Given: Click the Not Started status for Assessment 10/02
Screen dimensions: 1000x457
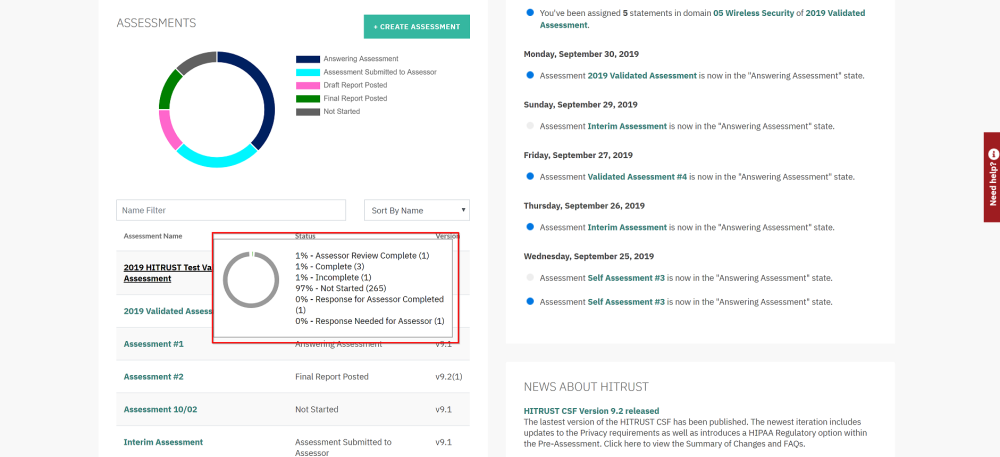Looking at the screenshot, I should click(317, 409).
